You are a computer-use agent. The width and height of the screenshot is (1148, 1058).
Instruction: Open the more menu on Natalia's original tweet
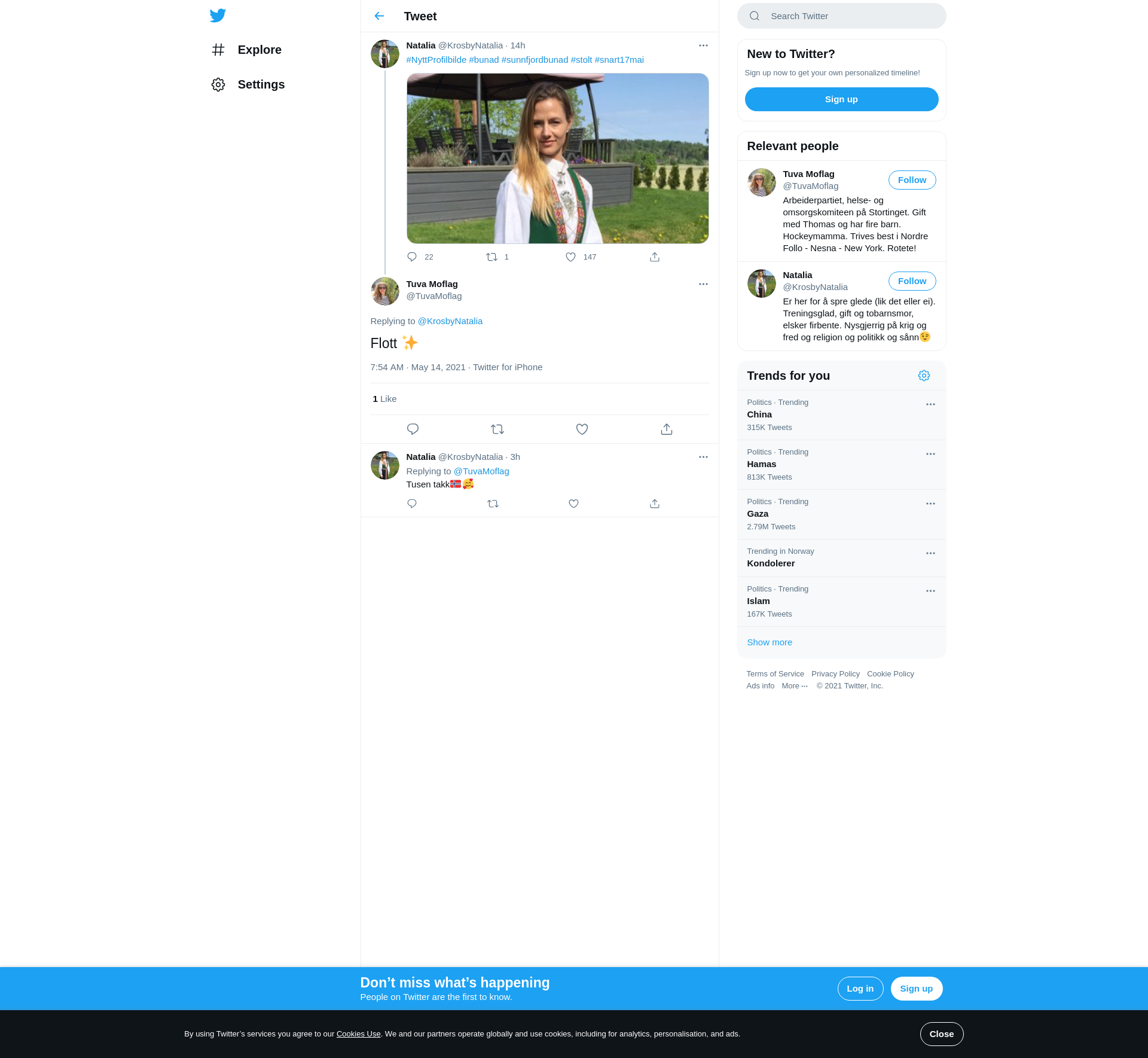pyautogui.click(x=703, y=45)
